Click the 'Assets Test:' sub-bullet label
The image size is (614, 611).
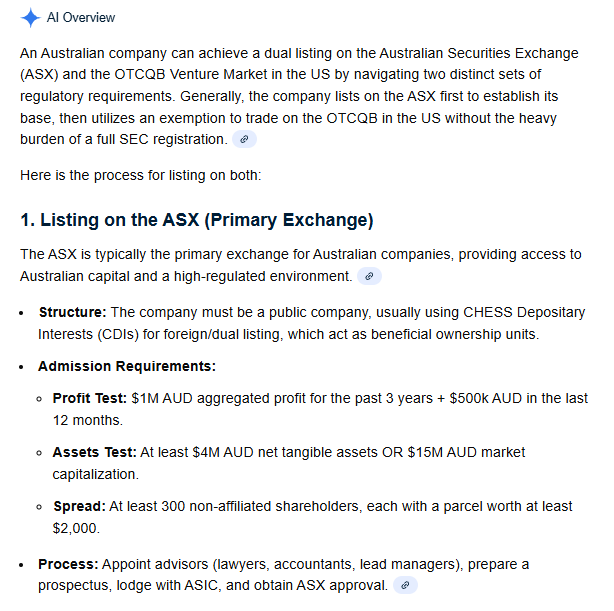point(94,452)
